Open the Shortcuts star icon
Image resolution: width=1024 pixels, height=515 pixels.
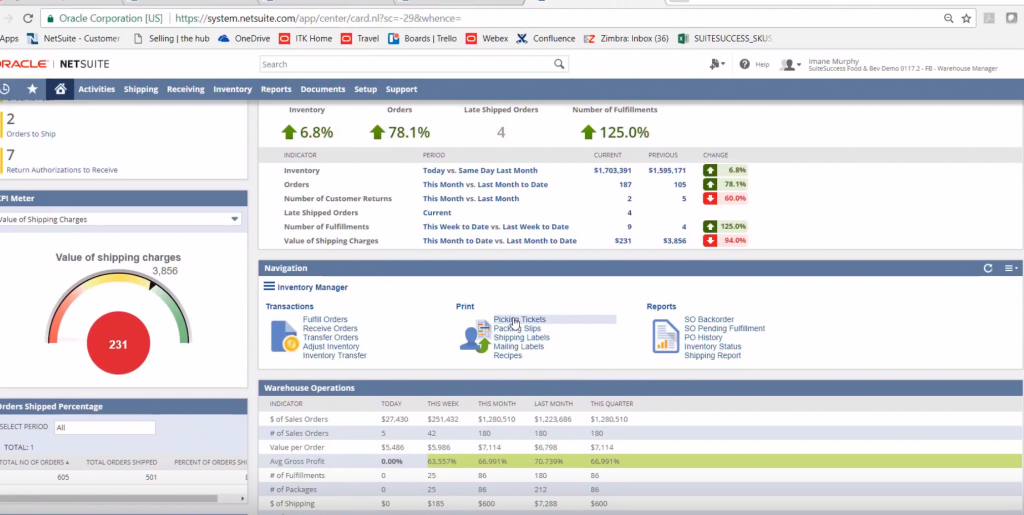click(x=33, y=89)
